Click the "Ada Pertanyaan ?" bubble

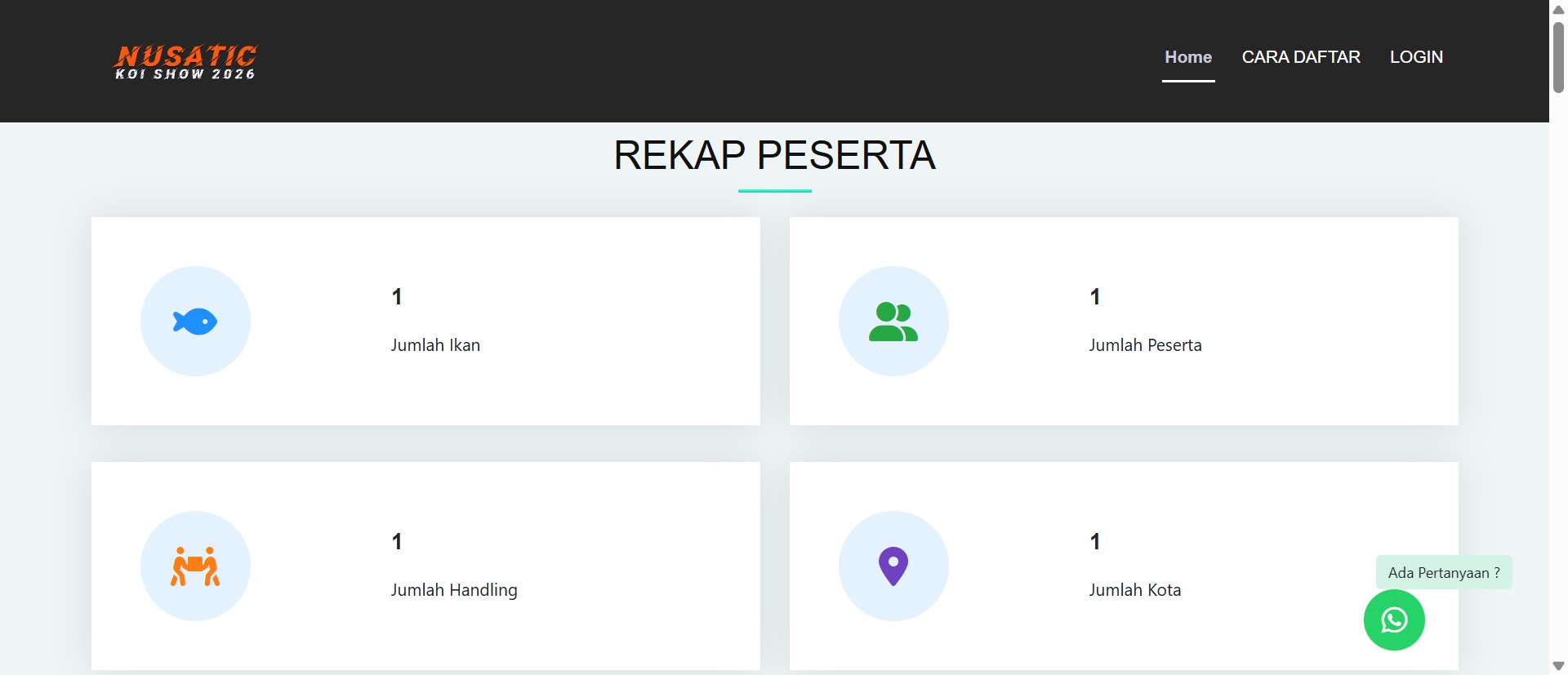coord(1443,572)
